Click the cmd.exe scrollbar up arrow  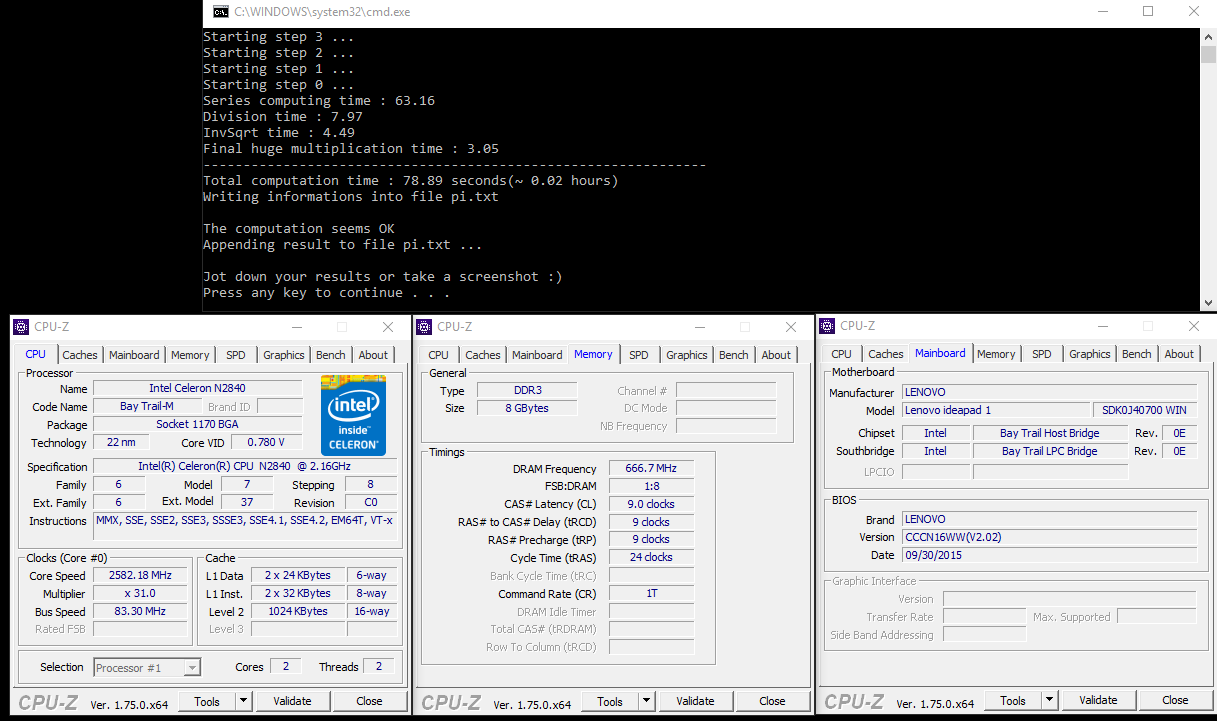1208,36
